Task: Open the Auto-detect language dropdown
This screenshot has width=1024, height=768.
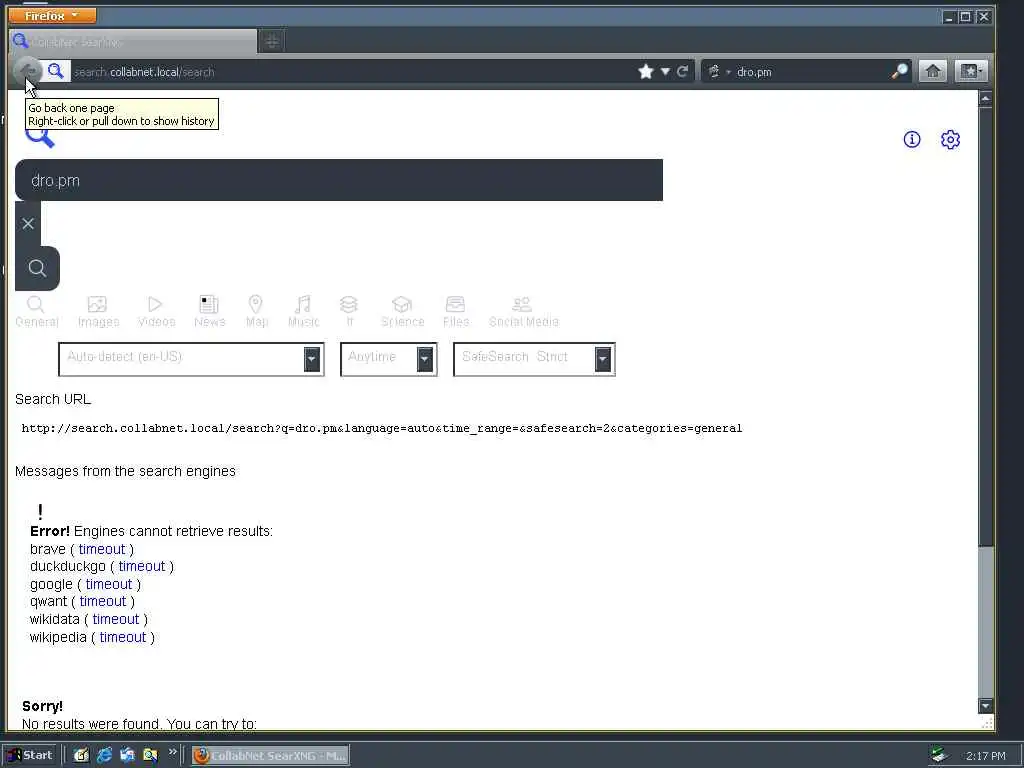Action: coord(191,359)
